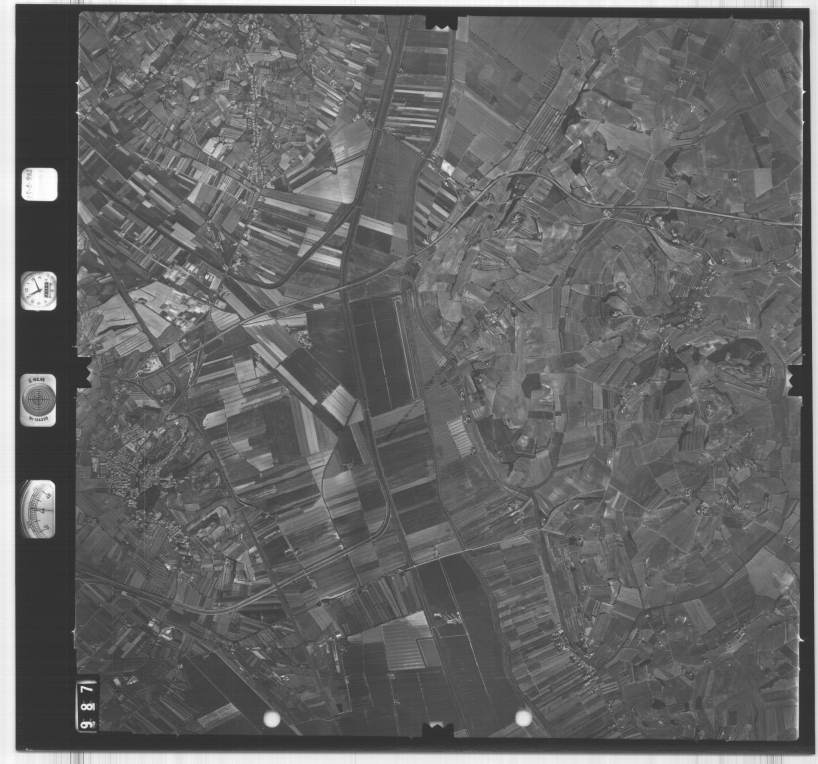Click the circular bubble level instrument
Viewport: 818px width, 764px height.
tap(38, 399)
